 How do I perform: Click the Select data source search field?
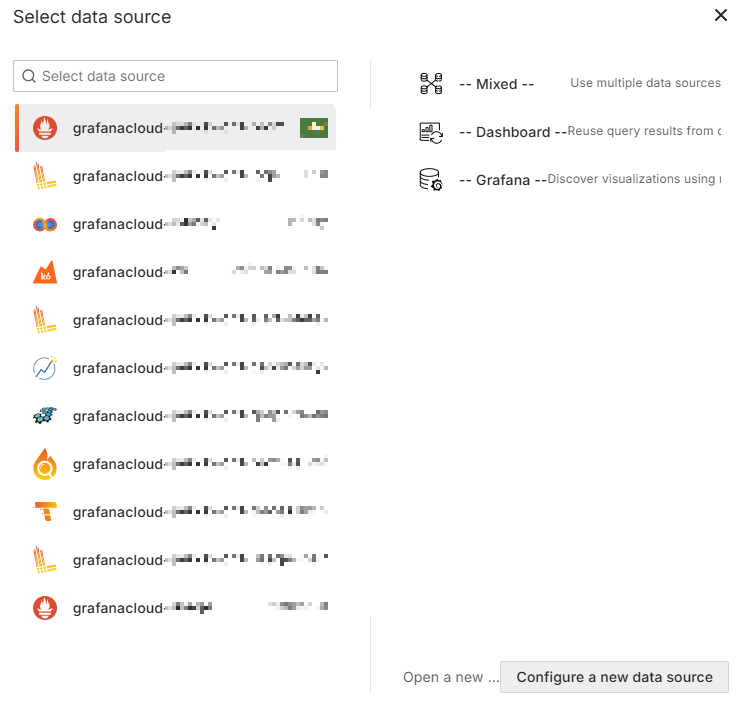[x=175, y=76]
